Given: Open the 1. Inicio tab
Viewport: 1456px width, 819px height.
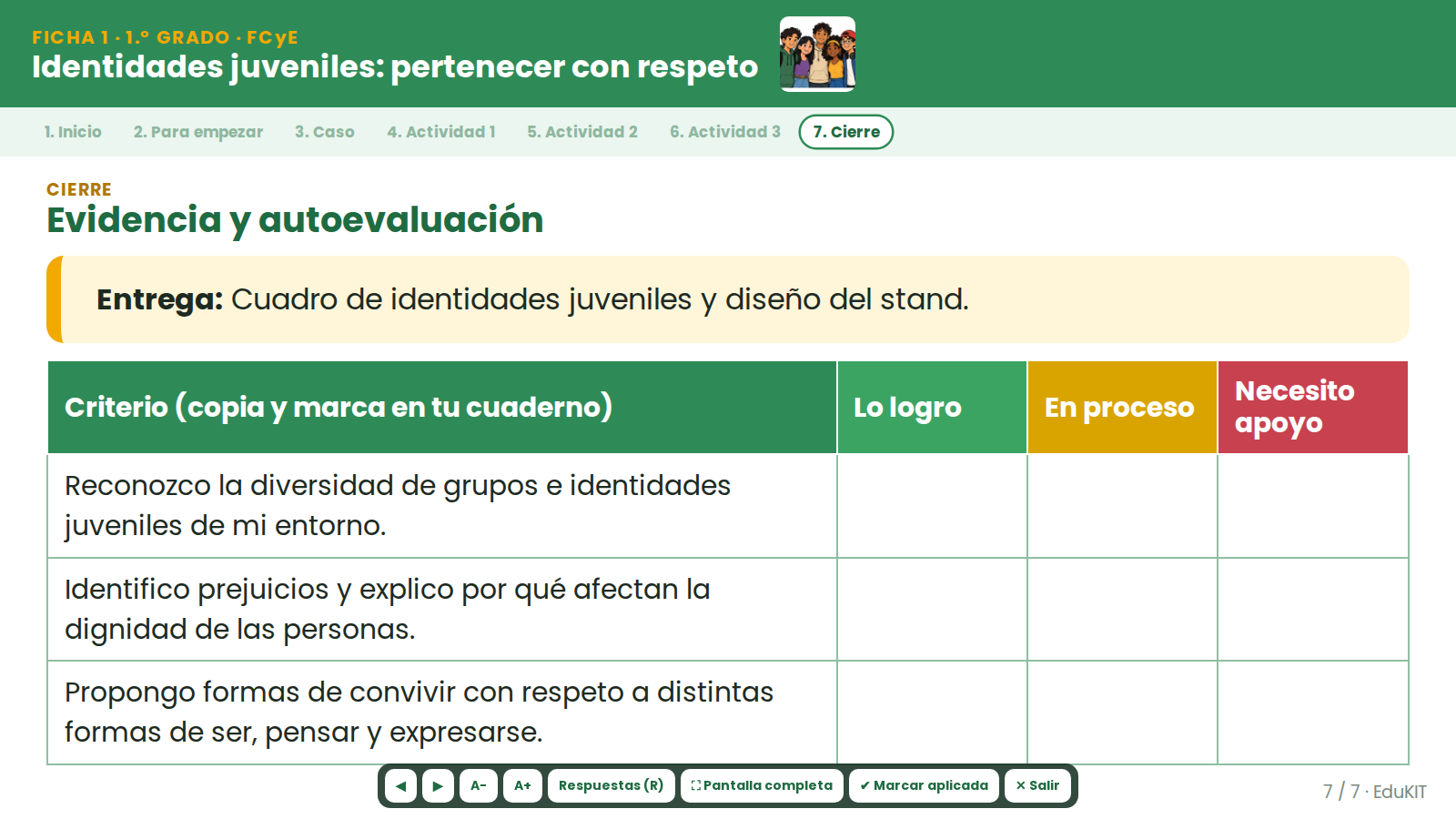Looking at the screenshot, I should 73,132.
